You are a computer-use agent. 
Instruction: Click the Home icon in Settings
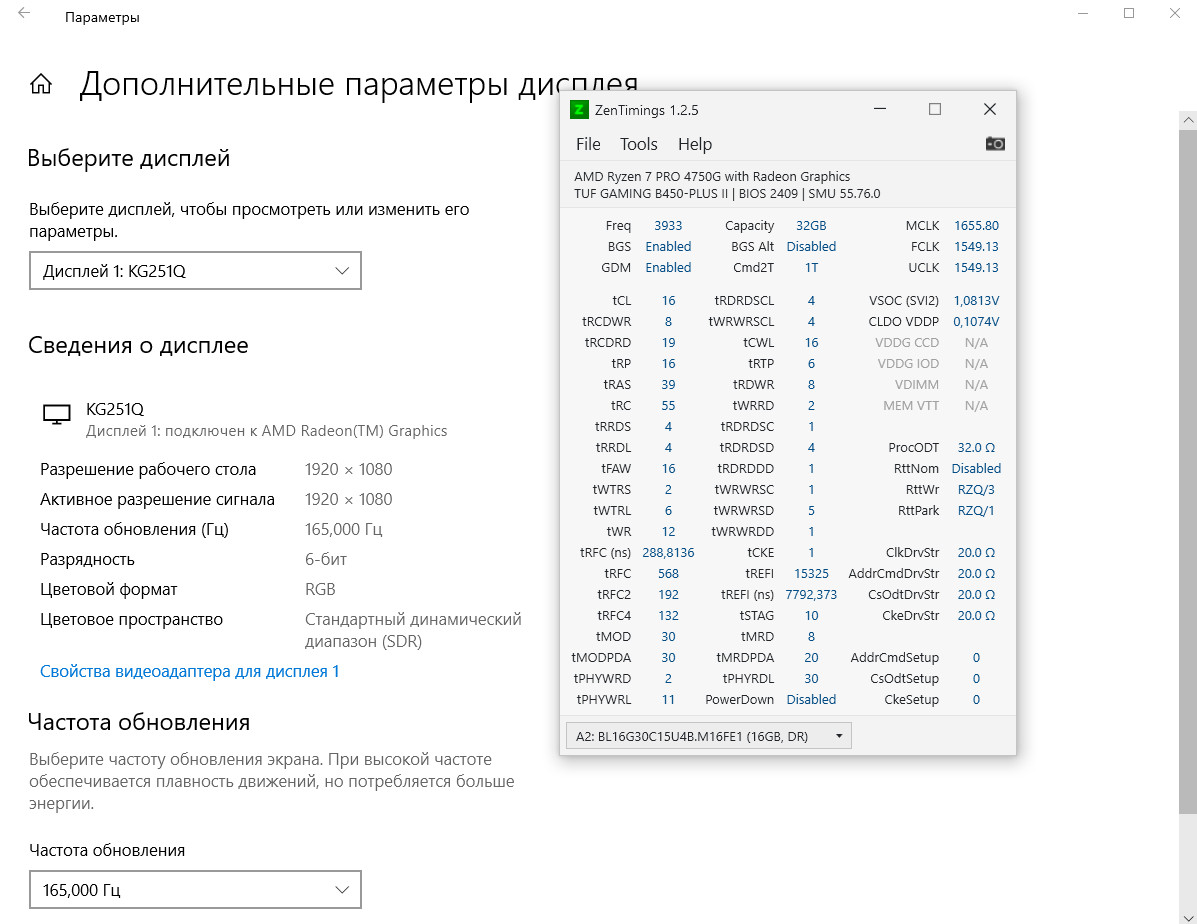tap(41, 84)
